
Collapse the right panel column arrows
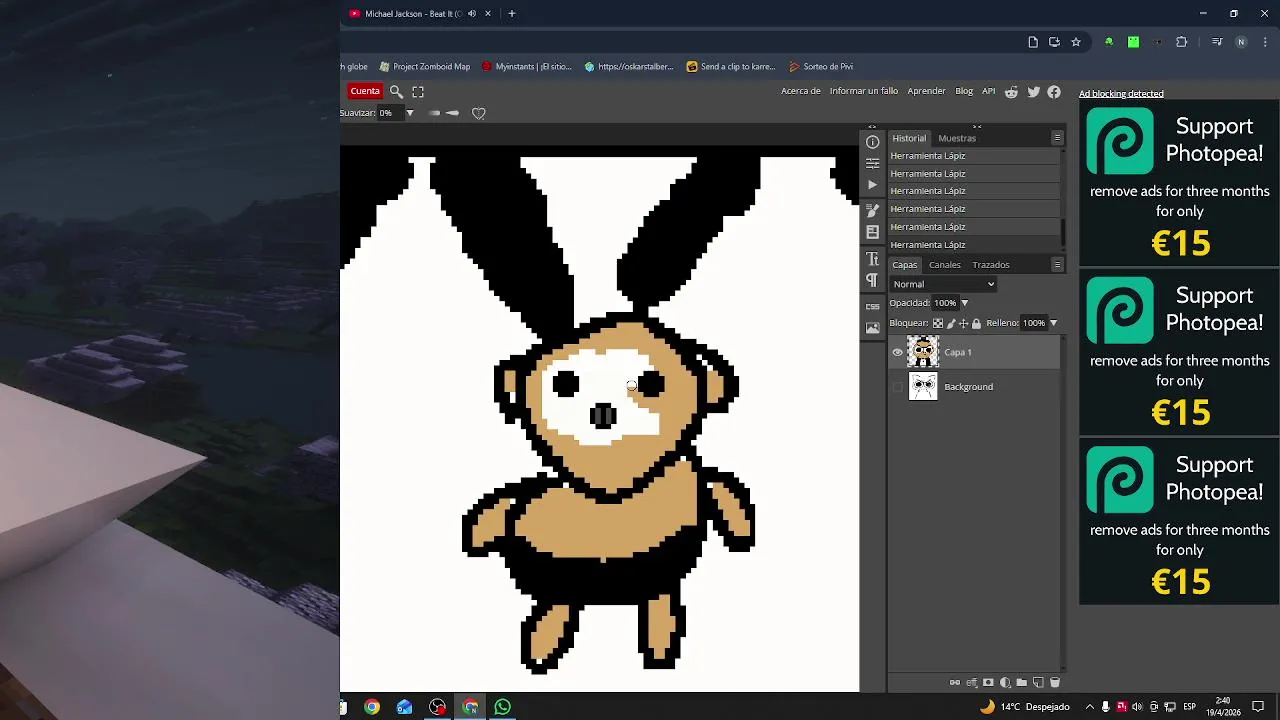tap(977, 127)
